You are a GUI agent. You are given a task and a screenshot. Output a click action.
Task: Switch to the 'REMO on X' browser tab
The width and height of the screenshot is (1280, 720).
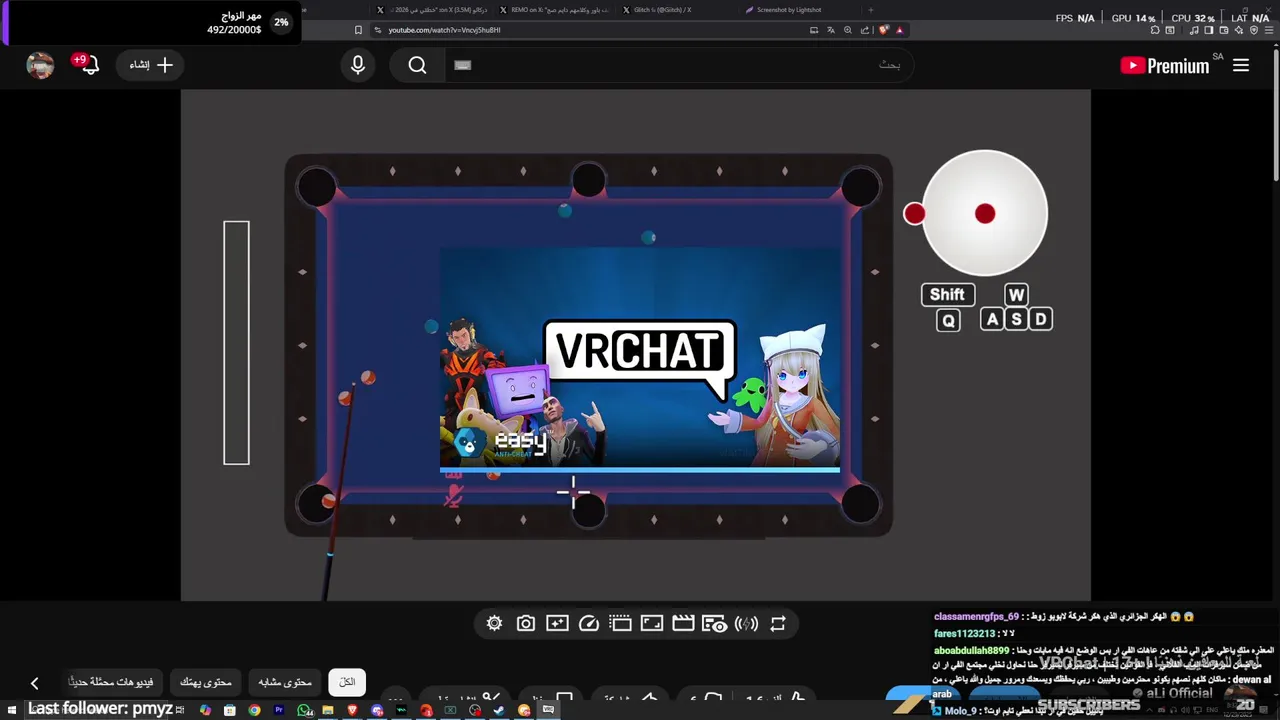click(554, 10)
